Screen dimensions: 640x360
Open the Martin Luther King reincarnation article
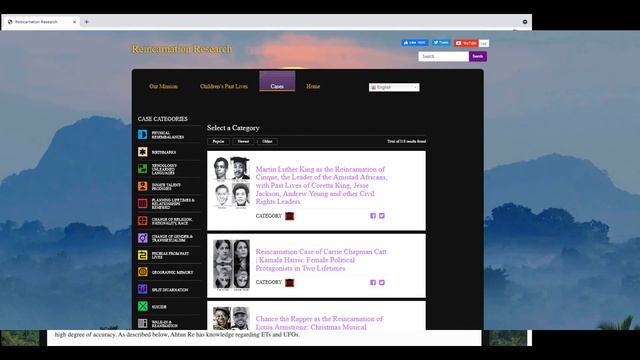click(321, 185)
